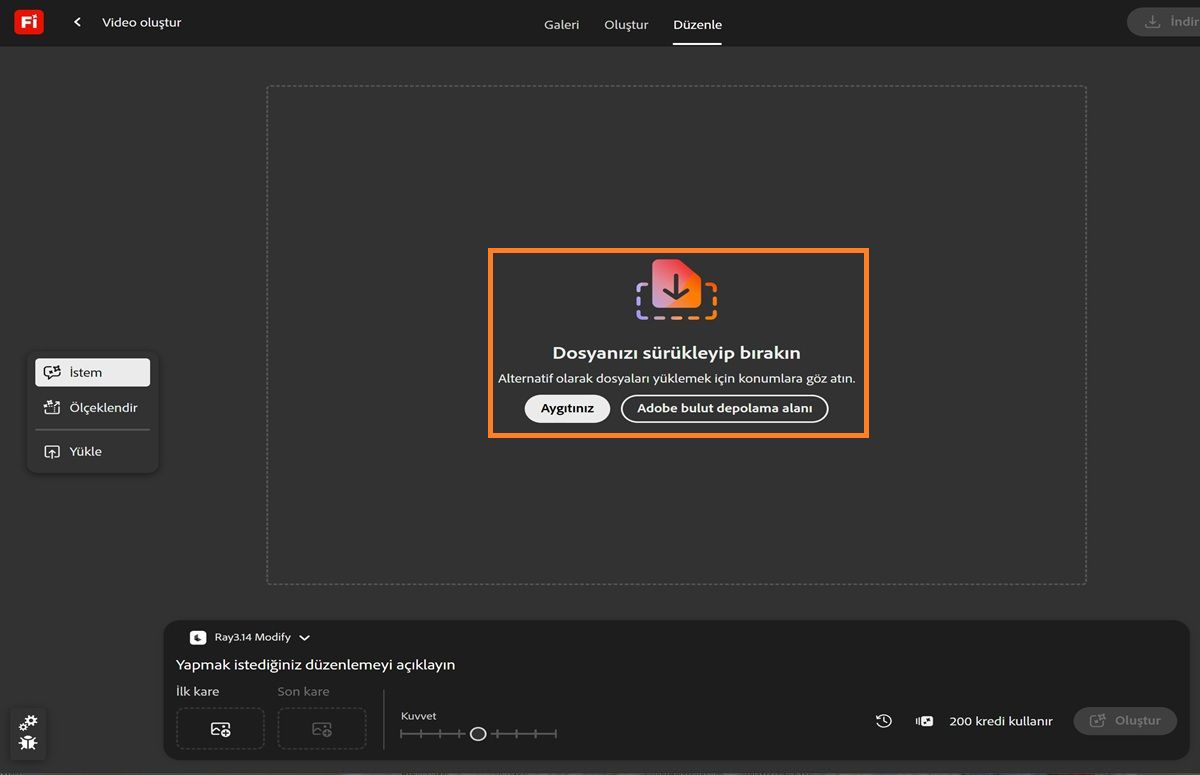Viewport: 1200px width, 775px height.
Task: Switch to the Oluştur tab
Action: tap(626, 24)
